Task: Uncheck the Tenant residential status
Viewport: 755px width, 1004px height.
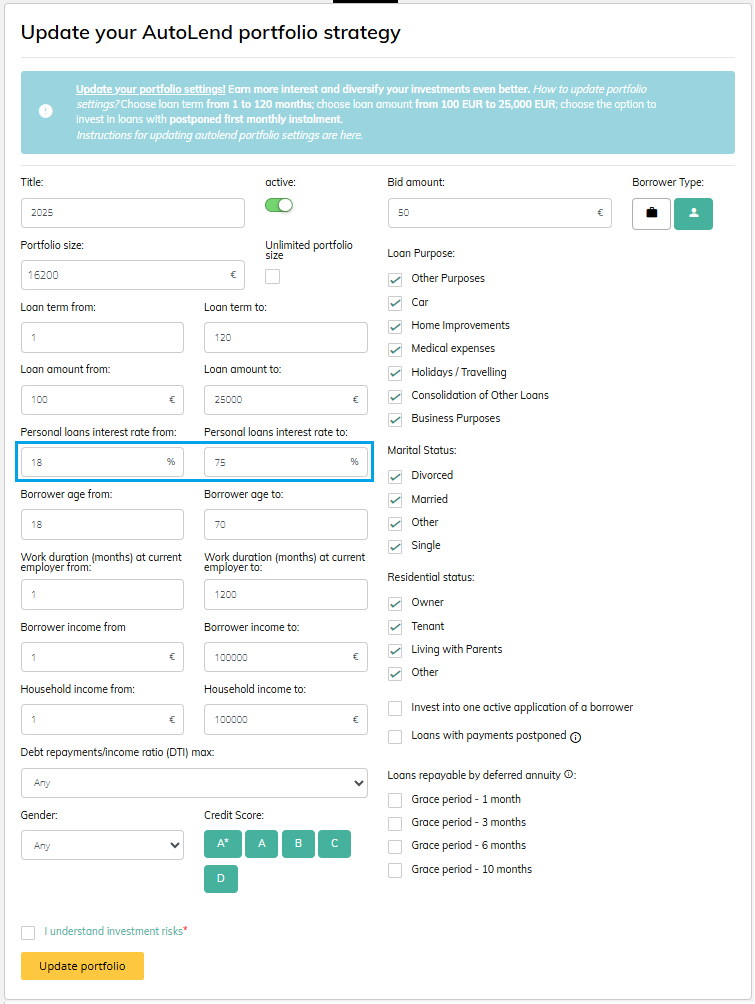Action: [x=395, y=626]
